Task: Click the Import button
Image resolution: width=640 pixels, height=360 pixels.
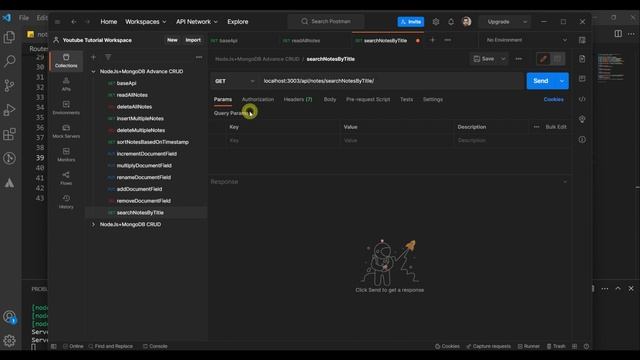Action: (x=193, y=40)
